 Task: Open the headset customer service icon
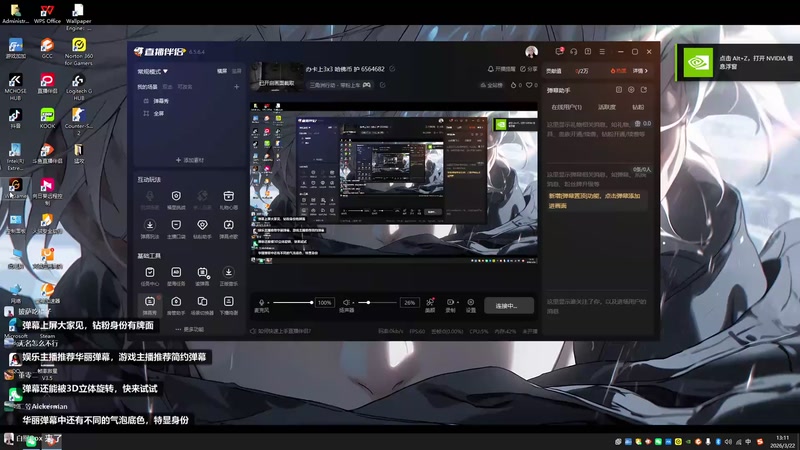click(x=573, y=52)
